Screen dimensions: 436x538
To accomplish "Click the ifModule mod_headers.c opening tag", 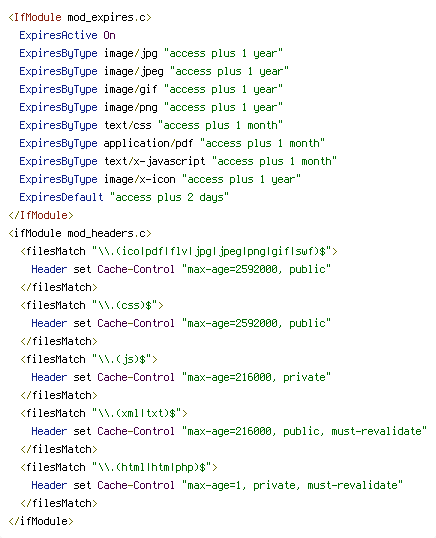I will pyautogui.click(x=80, y=233).
